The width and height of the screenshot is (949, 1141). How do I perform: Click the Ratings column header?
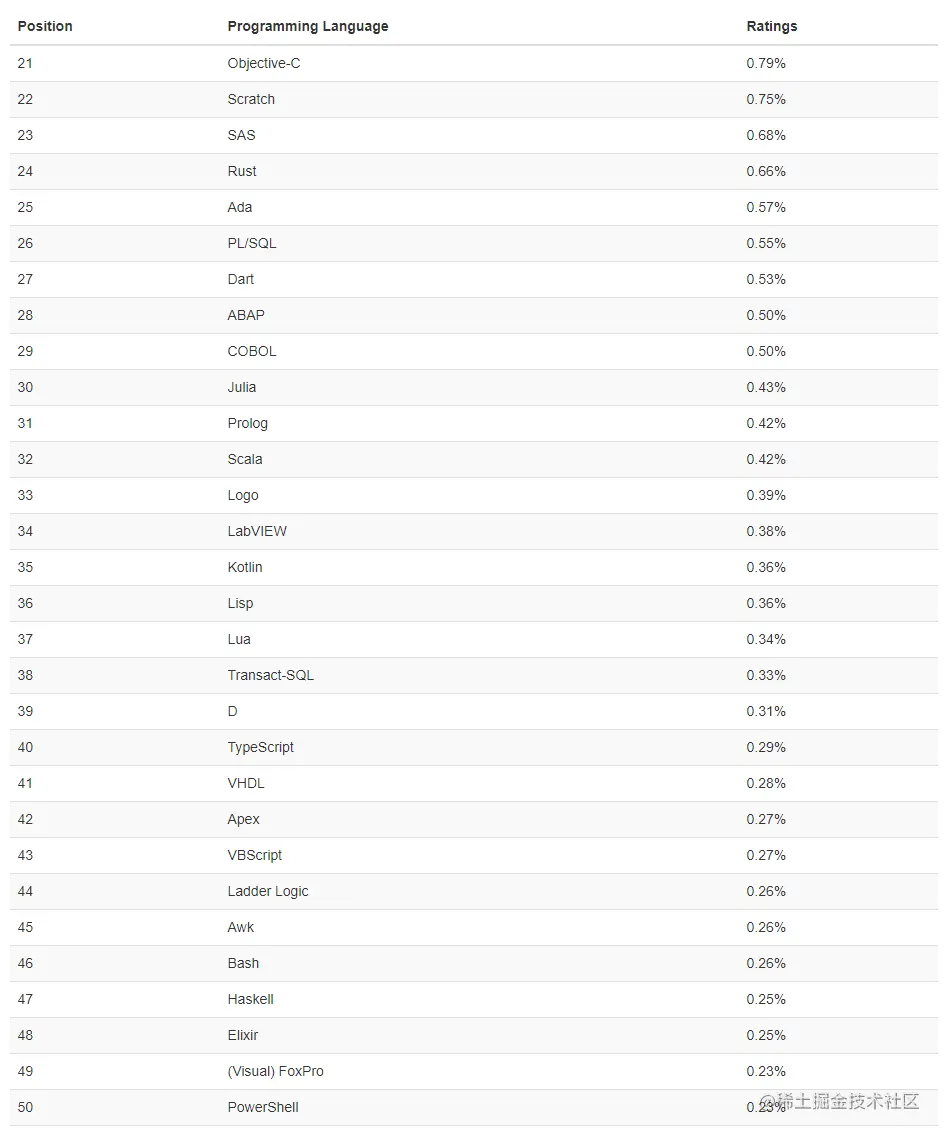(x=771, y=26)
